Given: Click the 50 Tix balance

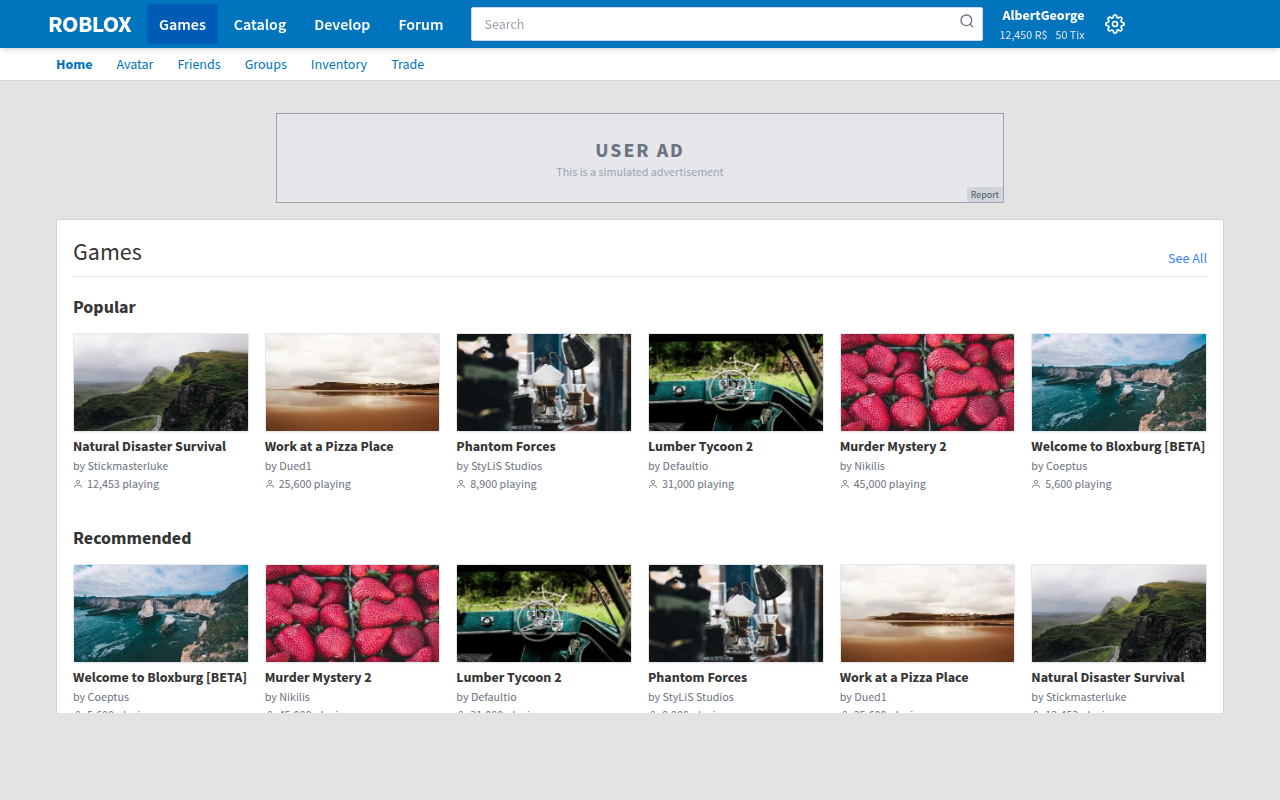Looking at the screenshot, I should click(1070, 35).
